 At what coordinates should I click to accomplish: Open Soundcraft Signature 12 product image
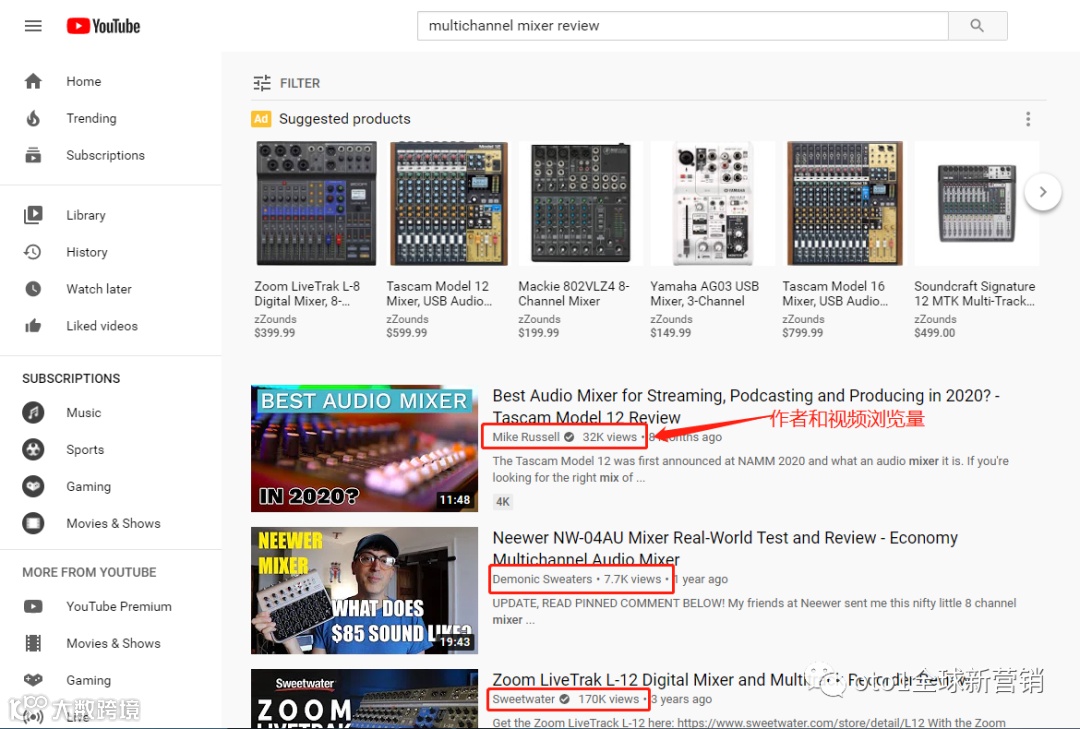coord(977,203)
